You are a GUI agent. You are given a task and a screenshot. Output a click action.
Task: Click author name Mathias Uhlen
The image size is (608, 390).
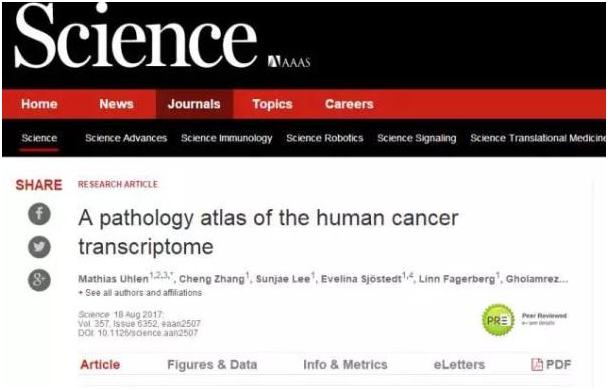(113, 279)
